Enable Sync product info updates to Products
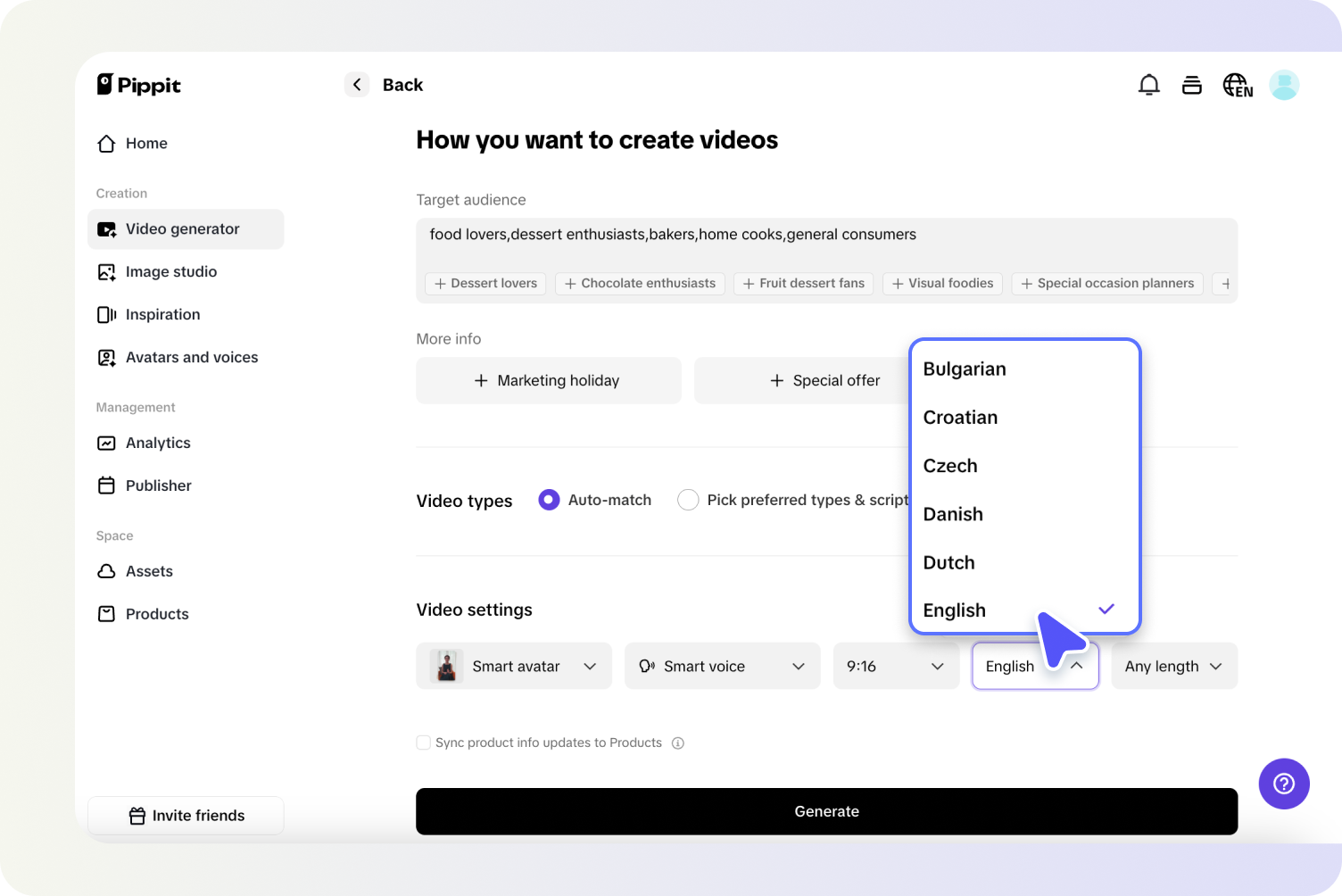The width and height of the screenshot is (1342, 896). [423, 743]
